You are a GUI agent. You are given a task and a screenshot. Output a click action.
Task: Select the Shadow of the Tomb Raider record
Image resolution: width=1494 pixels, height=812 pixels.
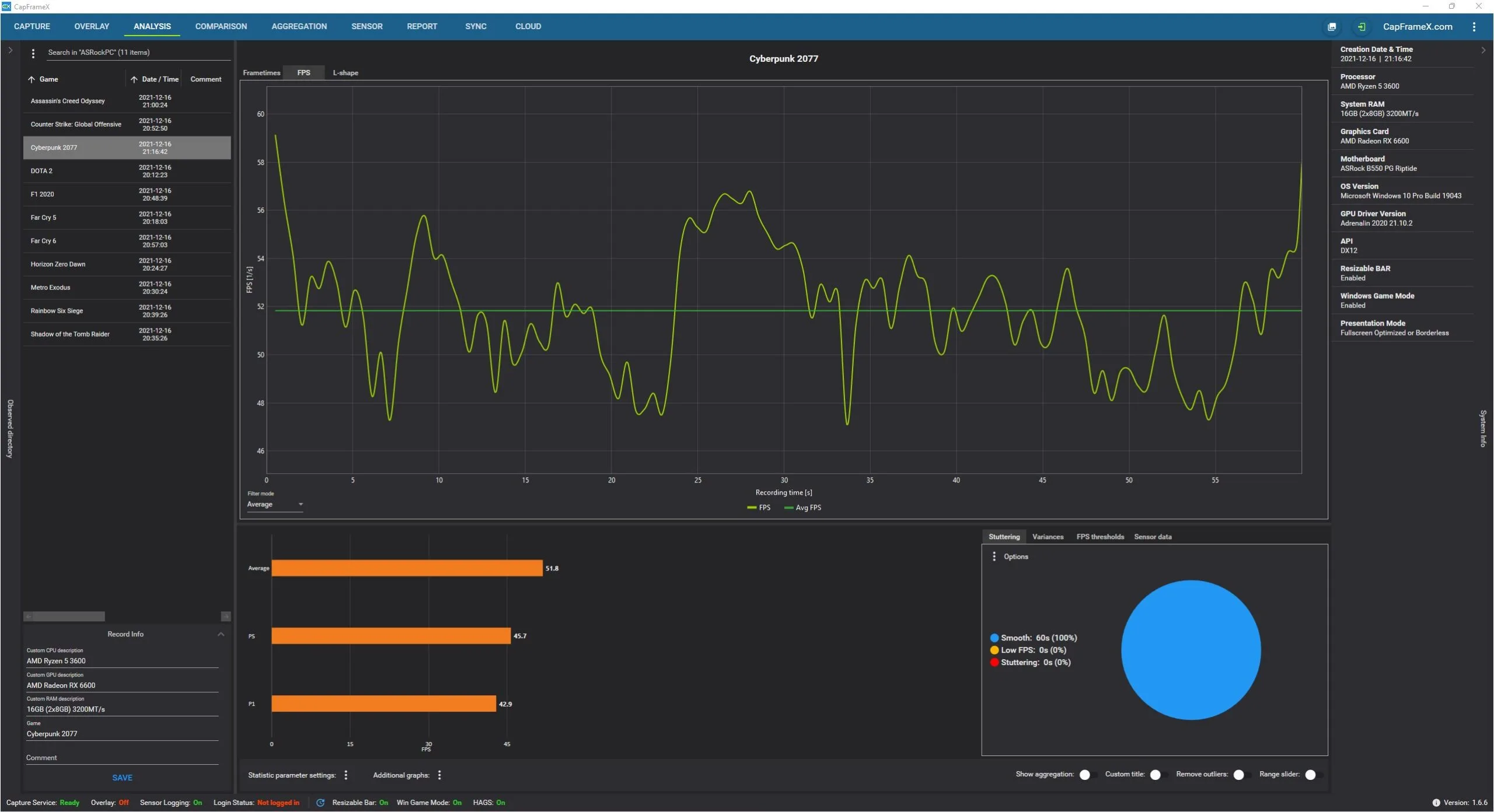127,335
